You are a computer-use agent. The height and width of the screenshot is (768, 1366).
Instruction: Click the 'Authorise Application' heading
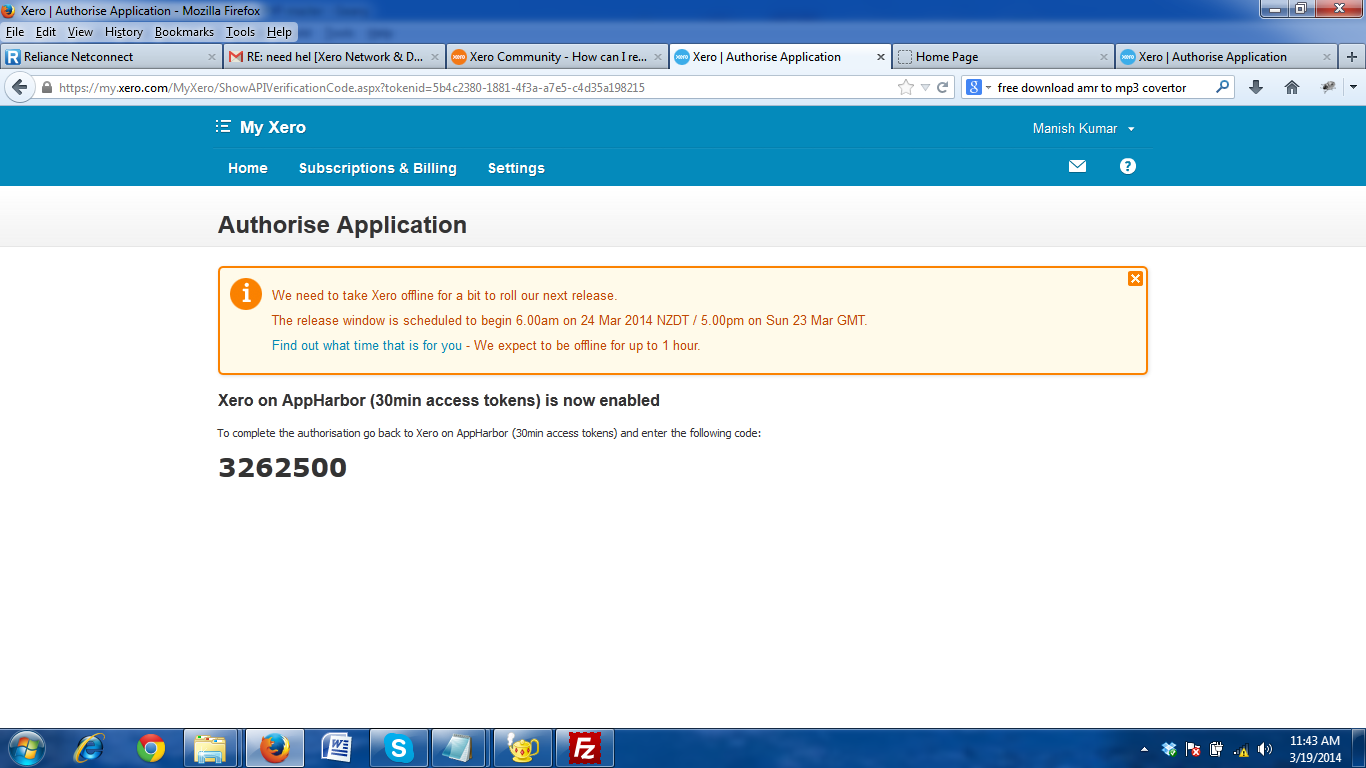click(x=342, y=225)
